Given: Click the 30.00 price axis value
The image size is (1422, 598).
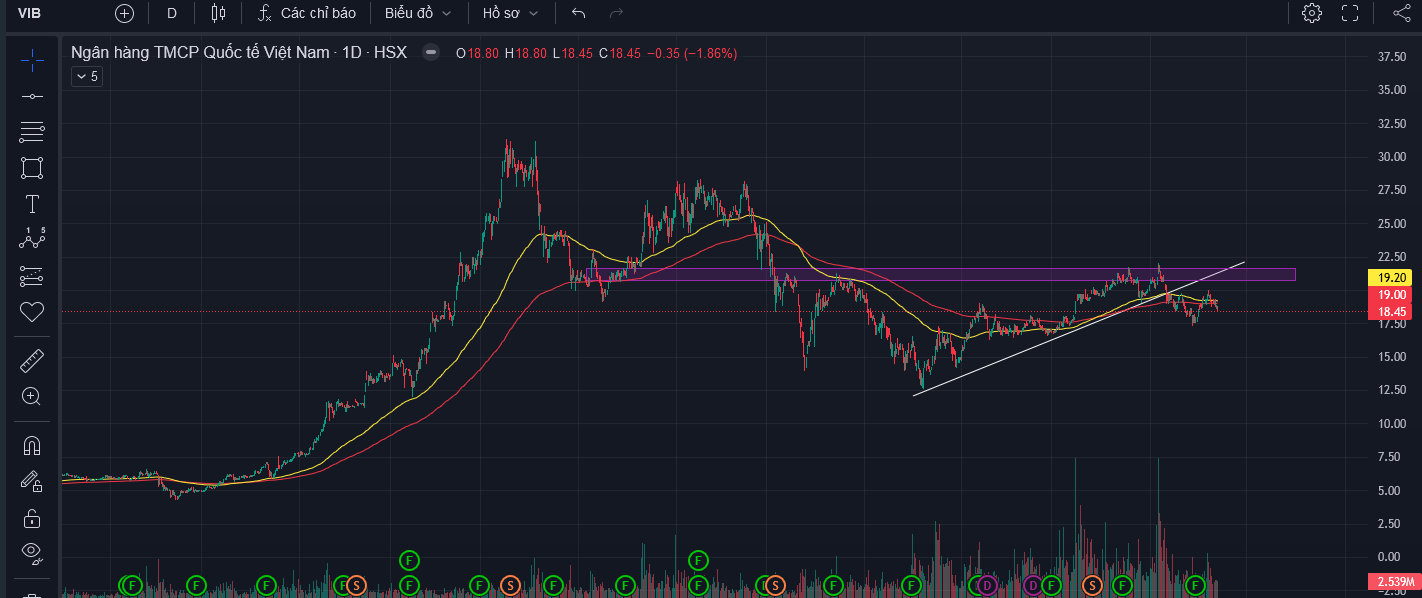Looking at the screenshot, I should [x=1393, y=157].
